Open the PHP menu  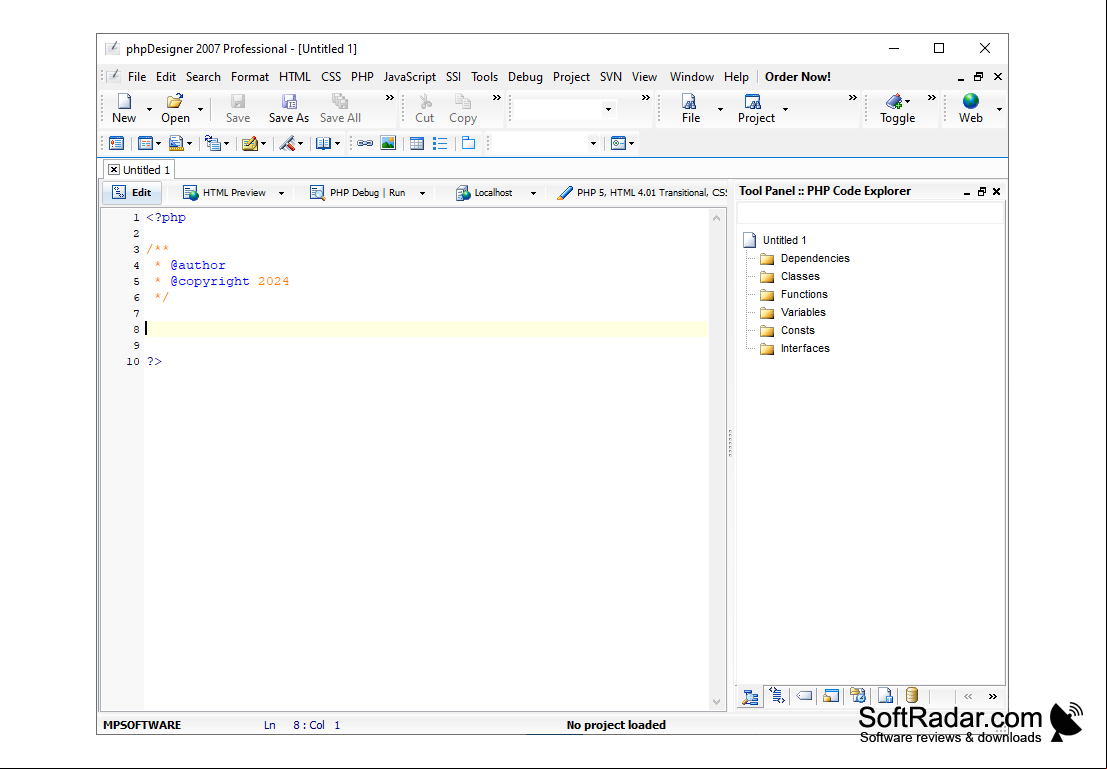(x=362, y=77)
